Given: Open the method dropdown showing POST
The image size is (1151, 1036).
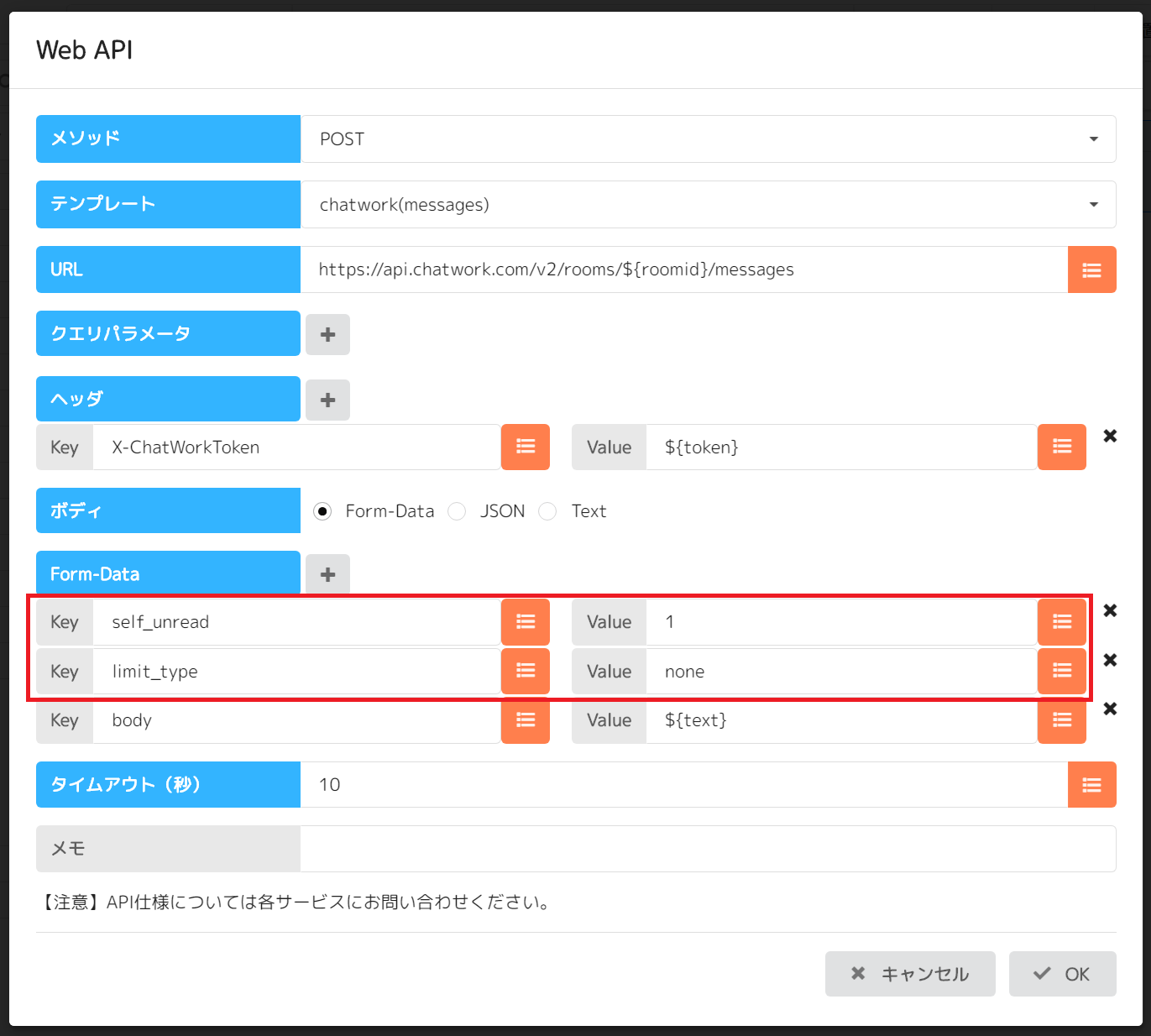Looking at the screenshot, I should click(708, 139).
